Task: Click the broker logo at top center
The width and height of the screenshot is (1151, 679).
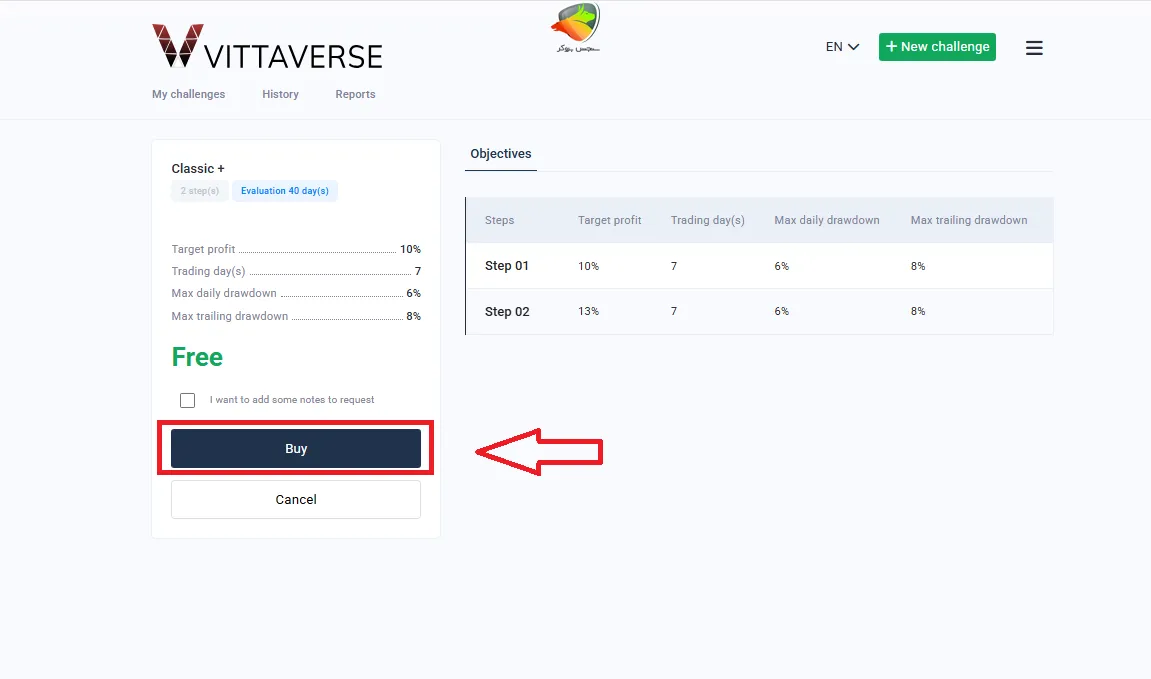Action: pos(575,27)
